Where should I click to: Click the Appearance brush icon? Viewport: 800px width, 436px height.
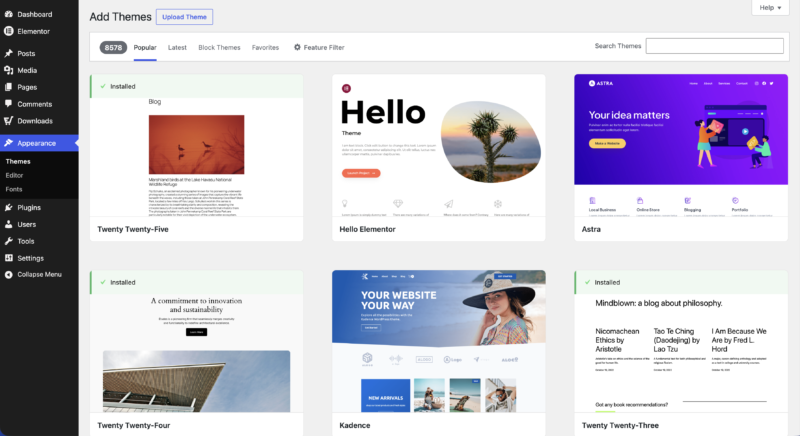(9, 143)
